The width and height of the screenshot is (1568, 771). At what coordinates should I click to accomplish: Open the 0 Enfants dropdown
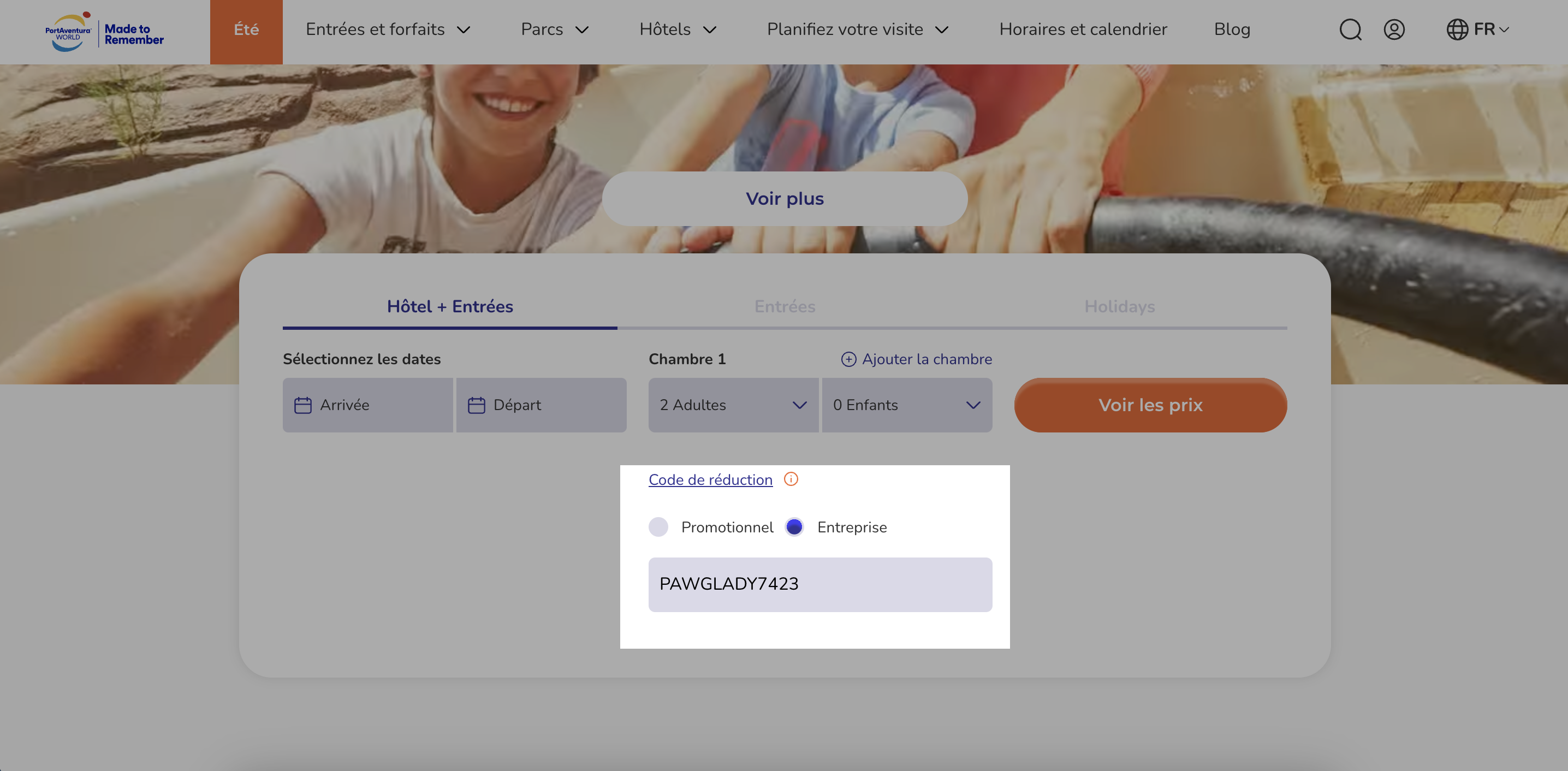[x=907, y=405]
